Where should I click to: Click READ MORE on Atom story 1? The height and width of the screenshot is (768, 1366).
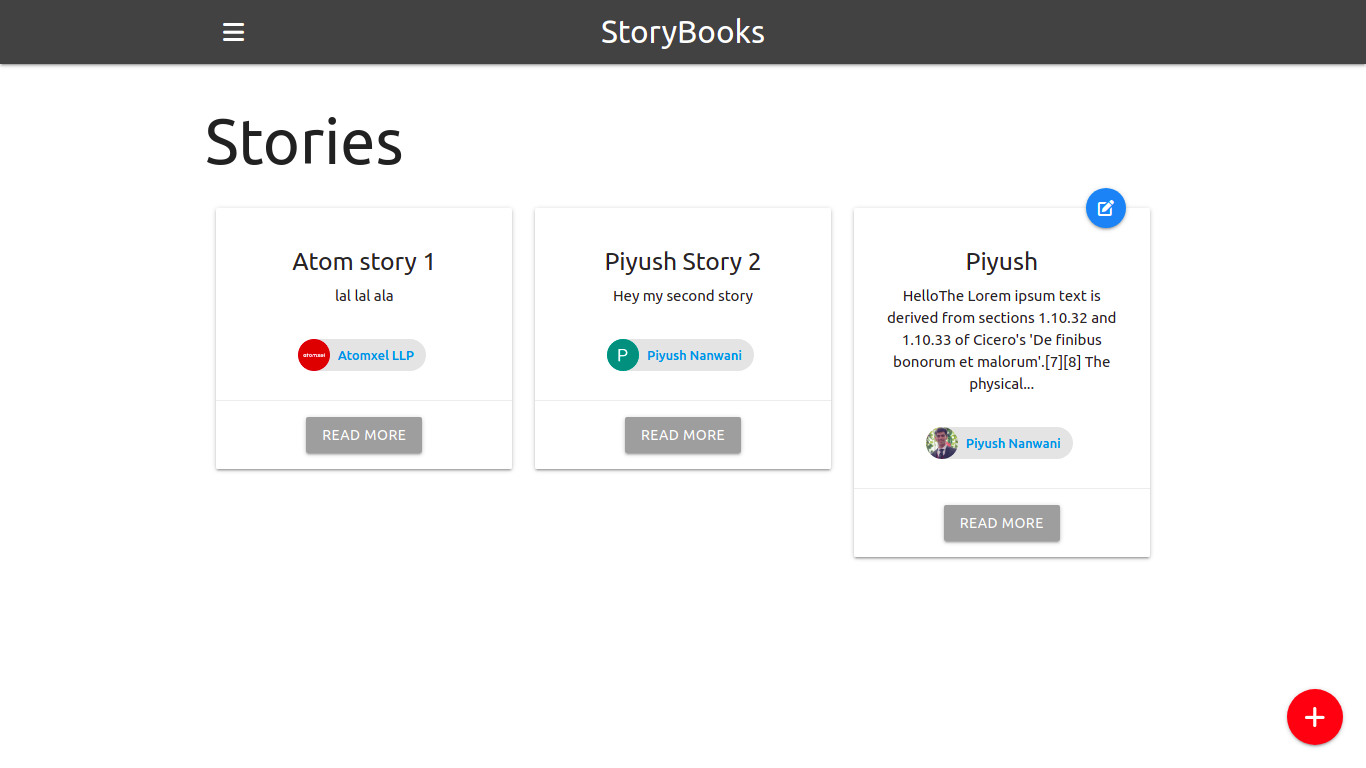pyautogui.click(x=363, y=435)
